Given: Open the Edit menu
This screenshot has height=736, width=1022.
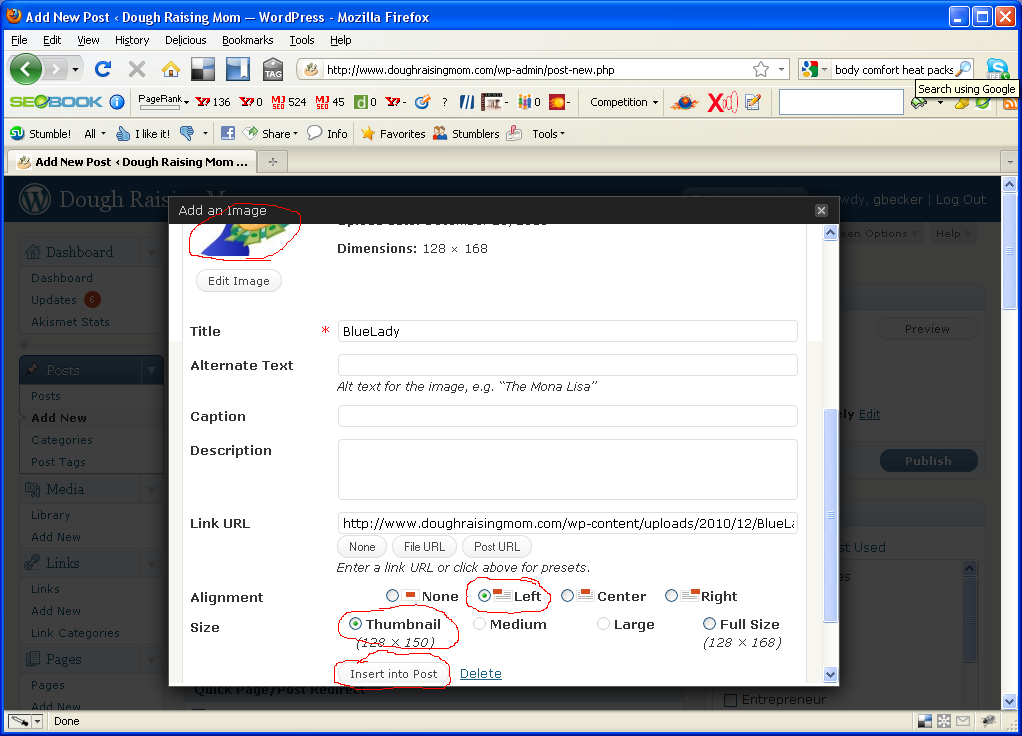Looking at the screenshot, I should (x=52, y=40).
